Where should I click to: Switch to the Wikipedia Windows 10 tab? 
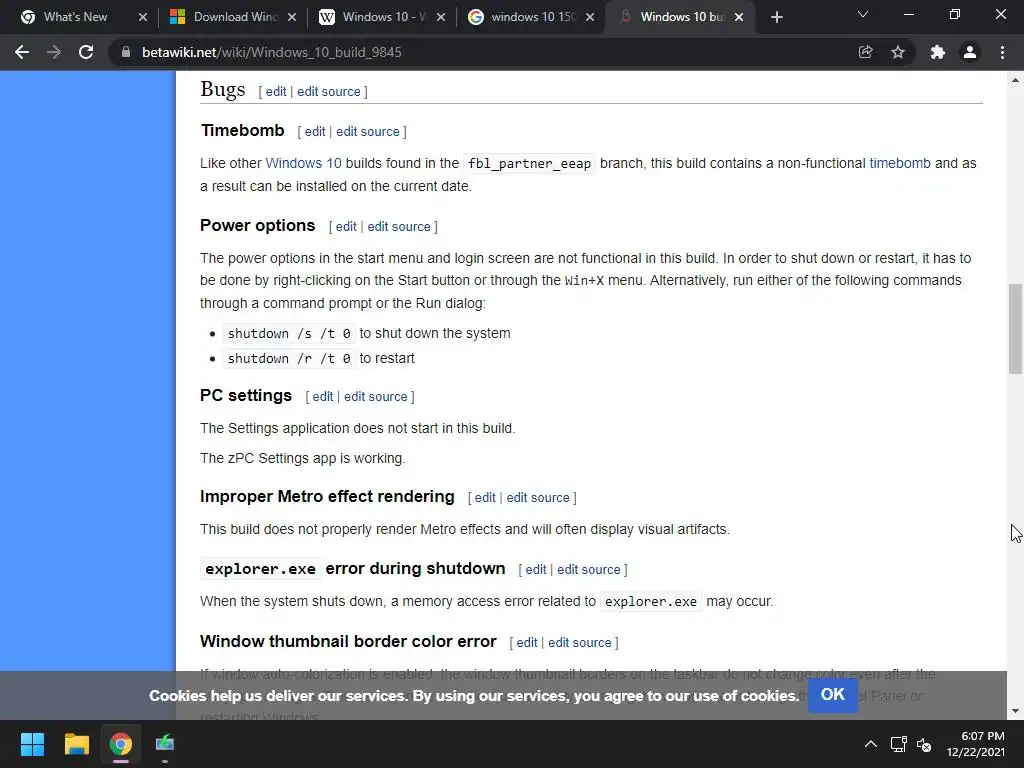tap(374, 17)
